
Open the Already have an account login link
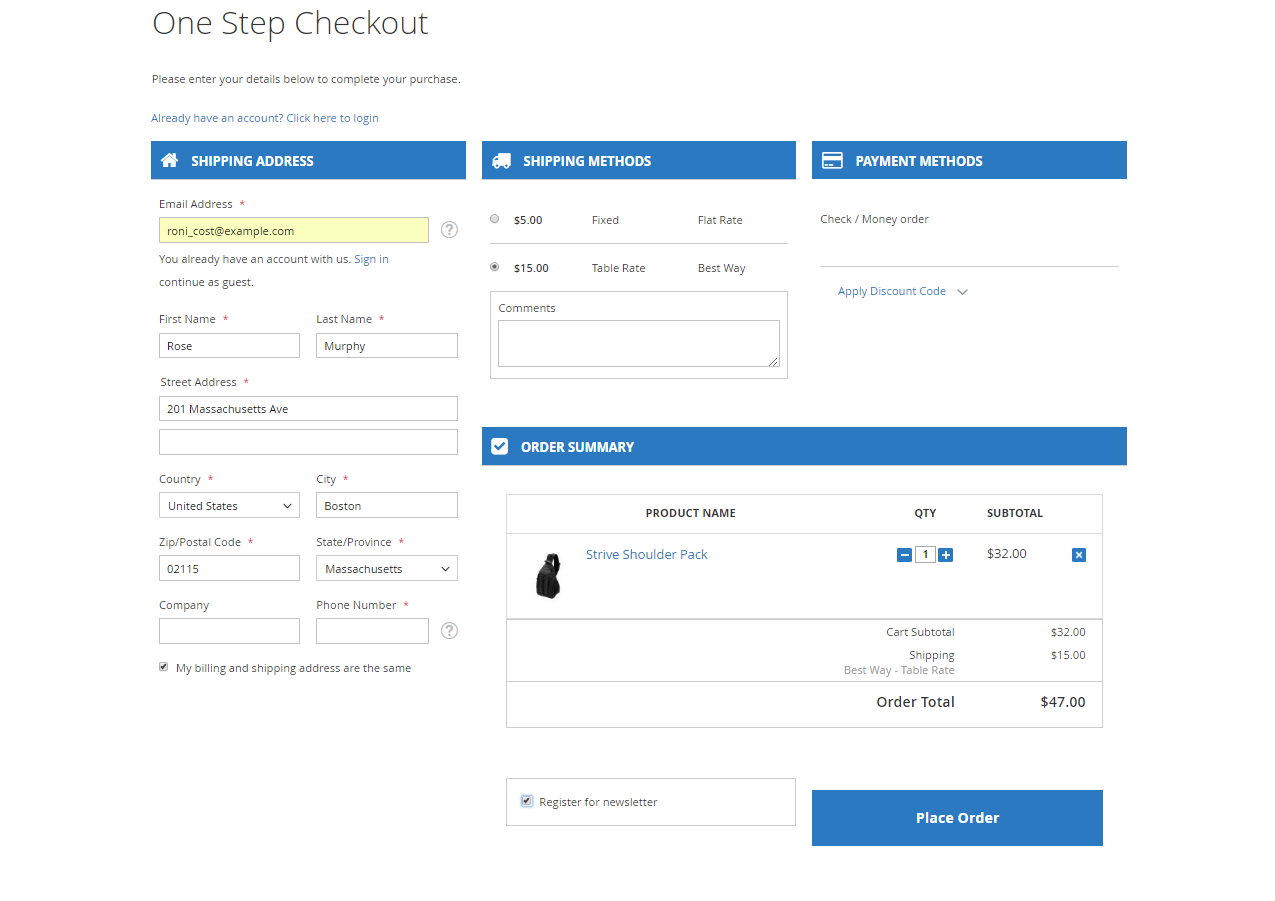(265, 118)
